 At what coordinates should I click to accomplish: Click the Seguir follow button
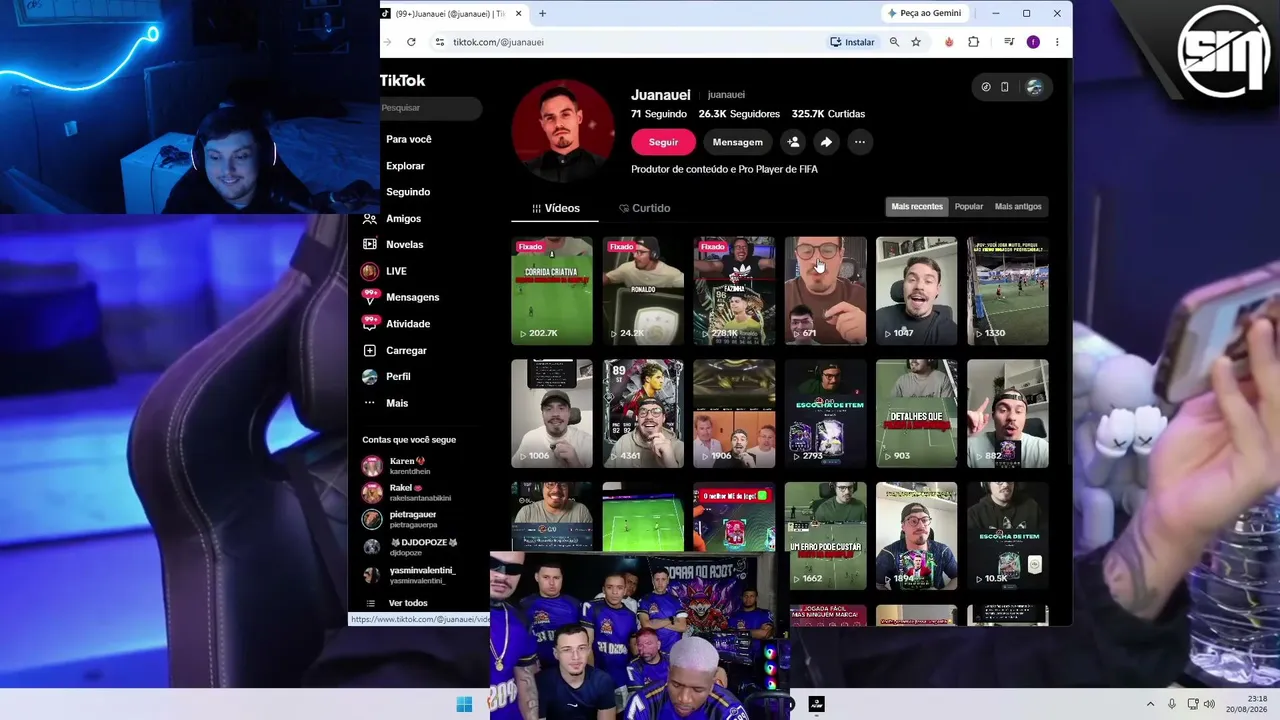tap(663, 142)
